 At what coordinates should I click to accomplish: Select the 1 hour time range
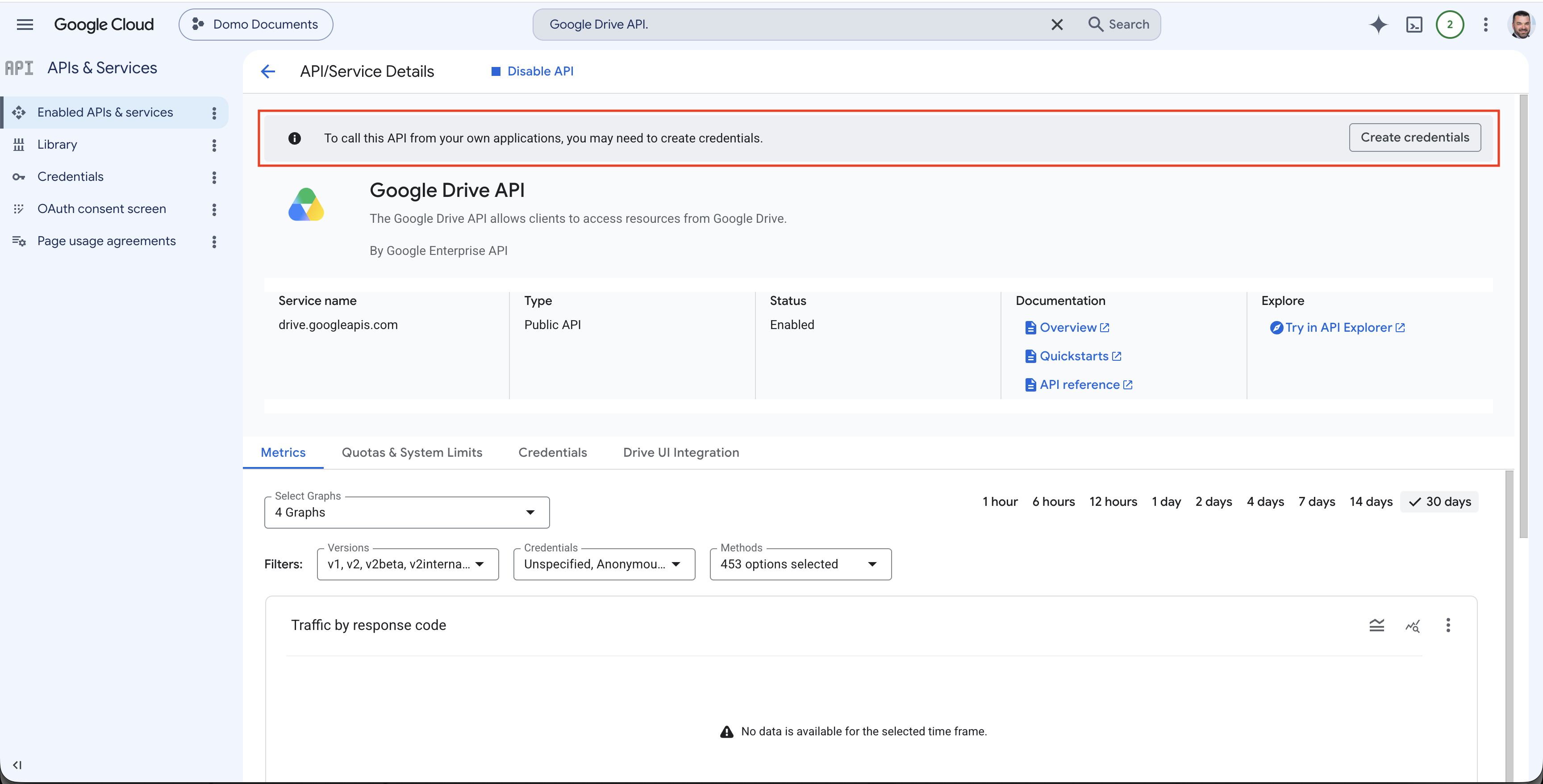pos(1000,502)
